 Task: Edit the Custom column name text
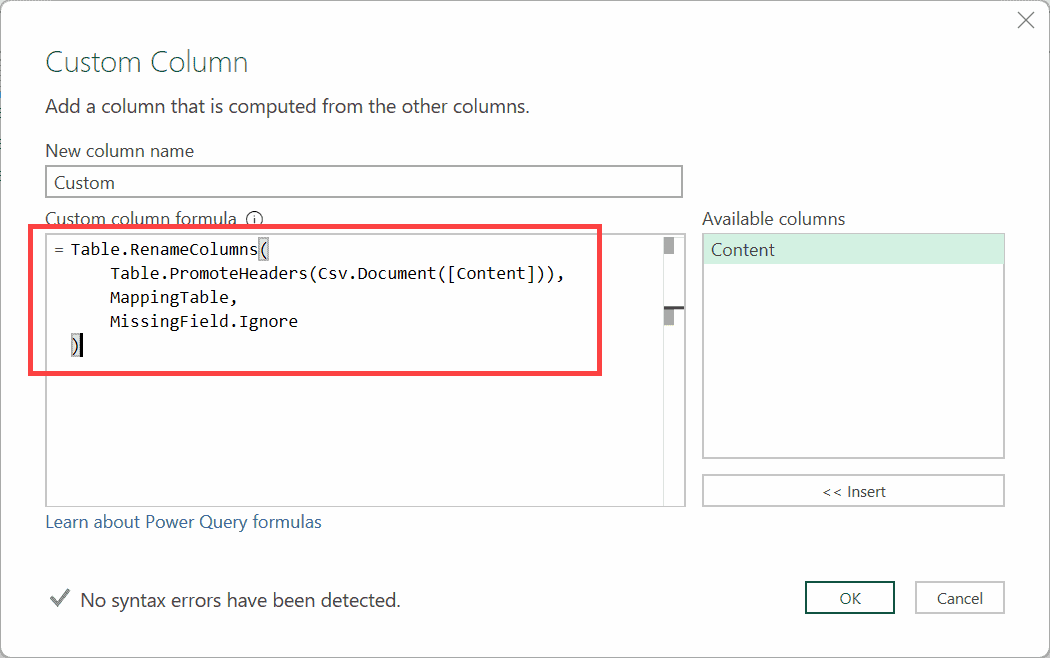tap(86, 182)
